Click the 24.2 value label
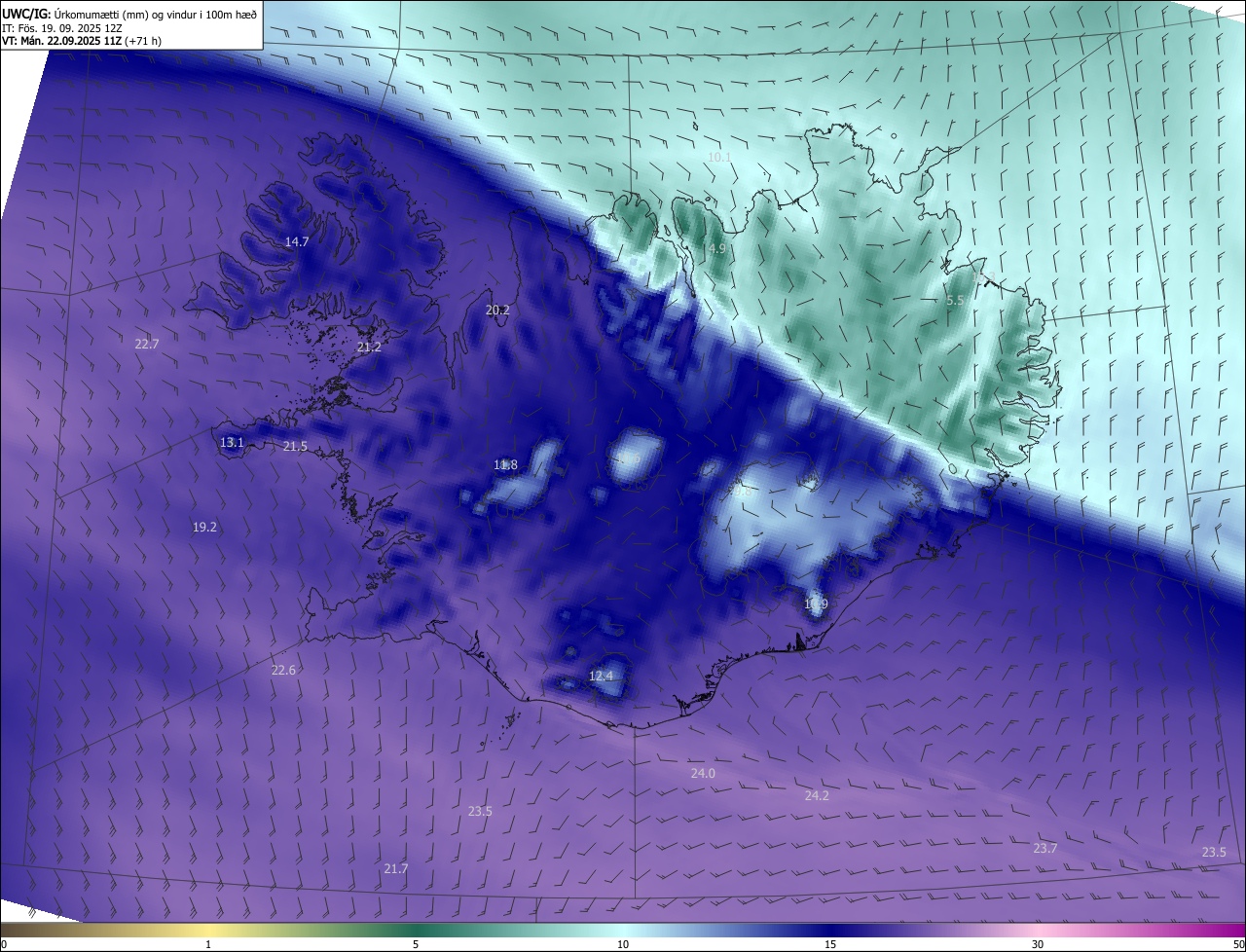 coord(817,795)
